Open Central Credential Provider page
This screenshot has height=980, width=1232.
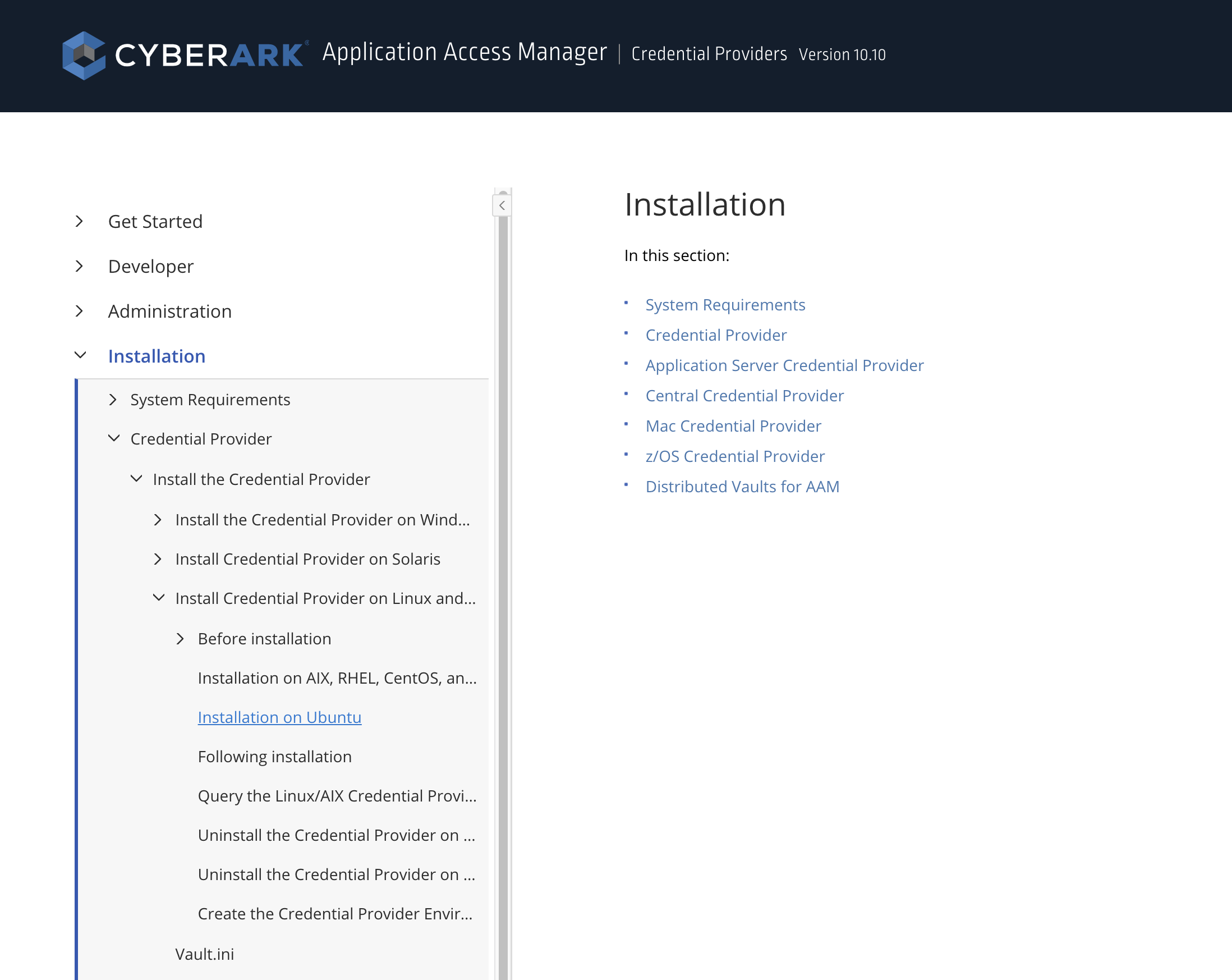(x=744, y=396)
